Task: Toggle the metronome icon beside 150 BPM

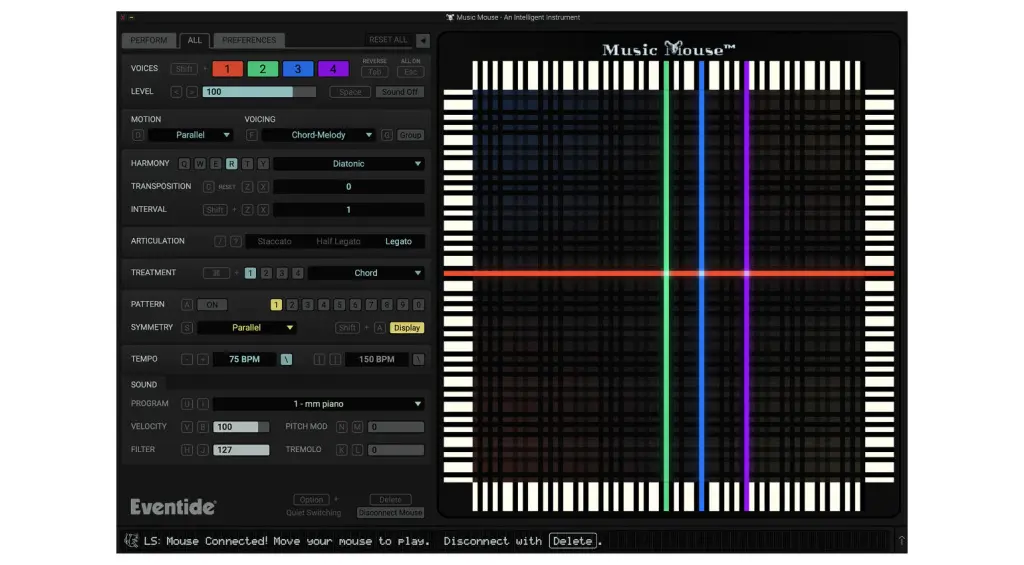Action: tap(419, 359)
